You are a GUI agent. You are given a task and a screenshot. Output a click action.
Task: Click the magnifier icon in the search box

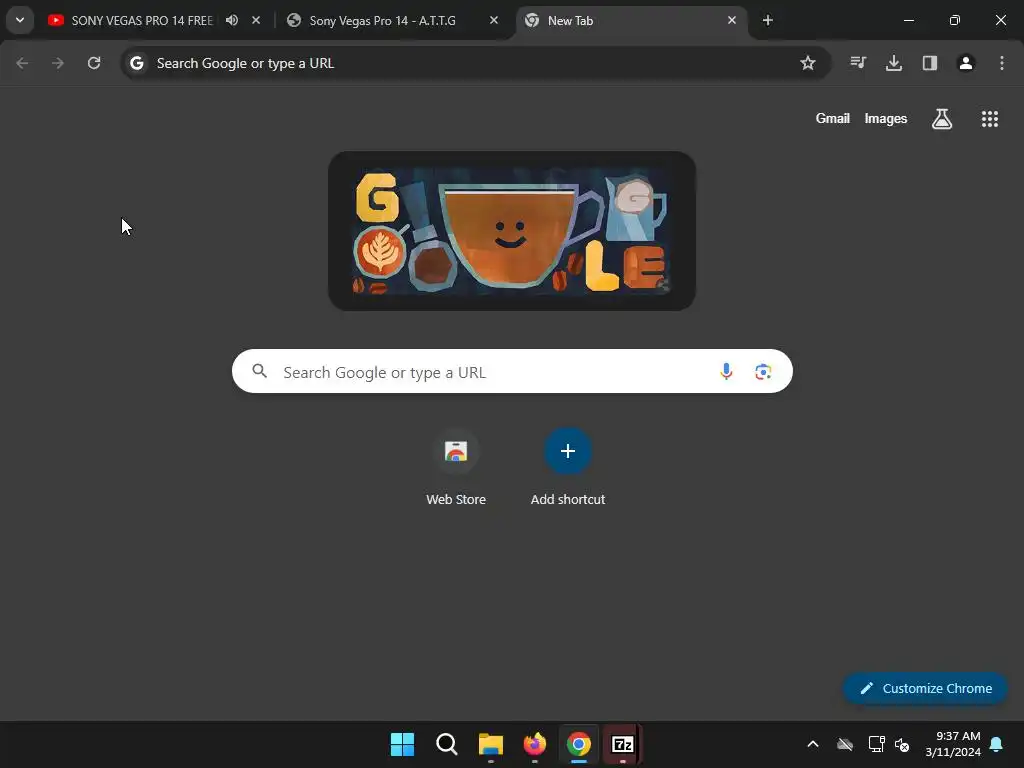260,371
